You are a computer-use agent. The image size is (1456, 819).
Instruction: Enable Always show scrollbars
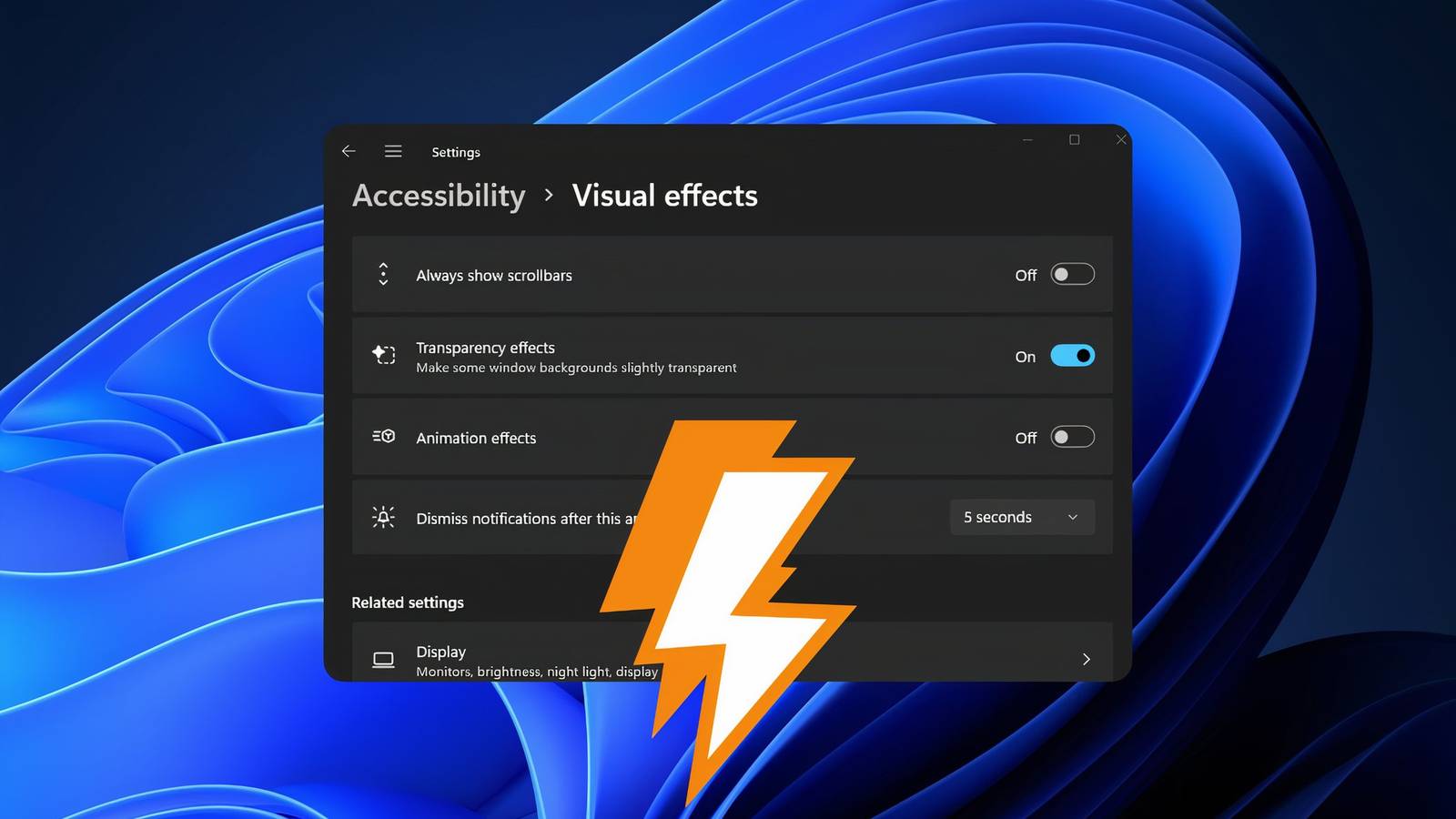point(1072,274)
